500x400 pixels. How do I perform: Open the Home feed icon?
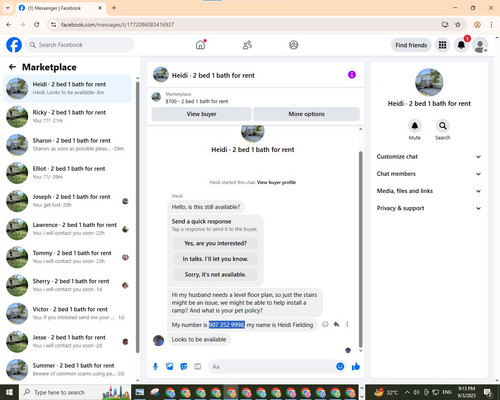(x=201, y=45)
